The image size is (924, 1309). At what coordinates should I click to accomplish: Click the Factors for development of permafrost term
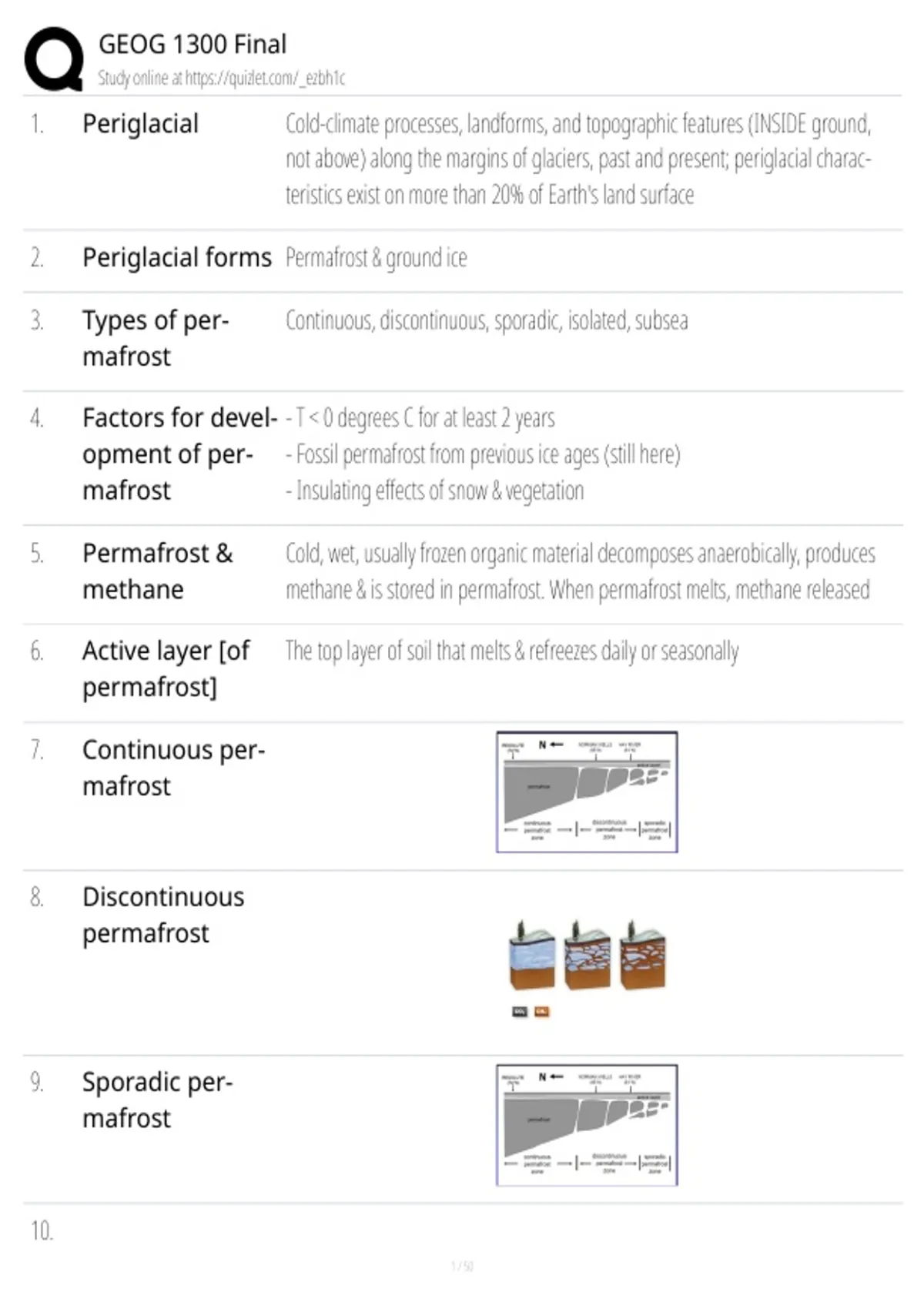pos(179,454)
